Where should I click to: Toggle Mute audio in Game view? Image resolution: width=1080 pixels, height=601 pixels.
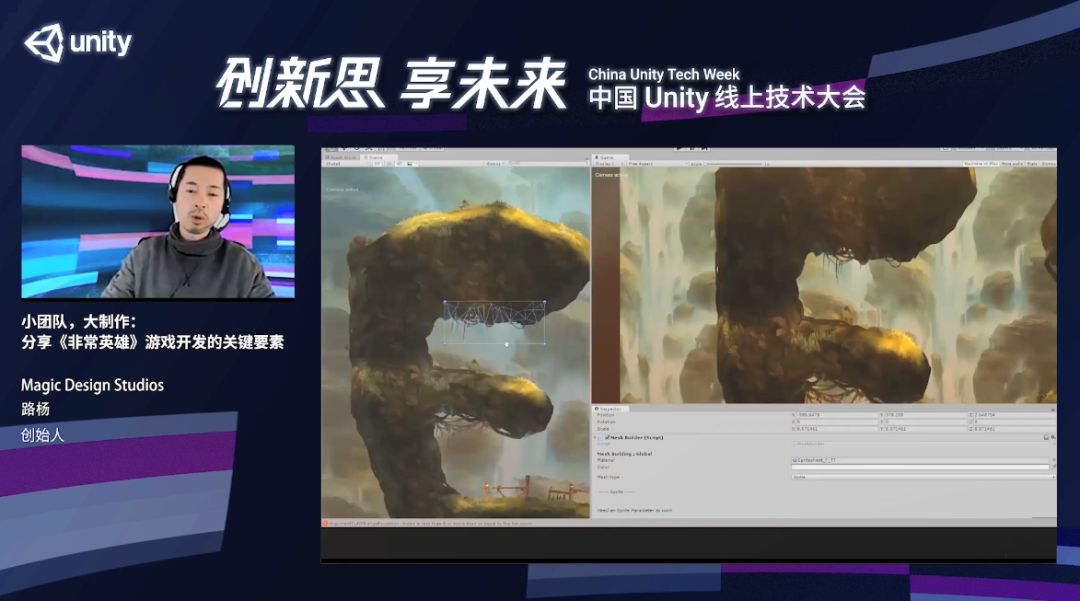click(x=1012, y=164)
